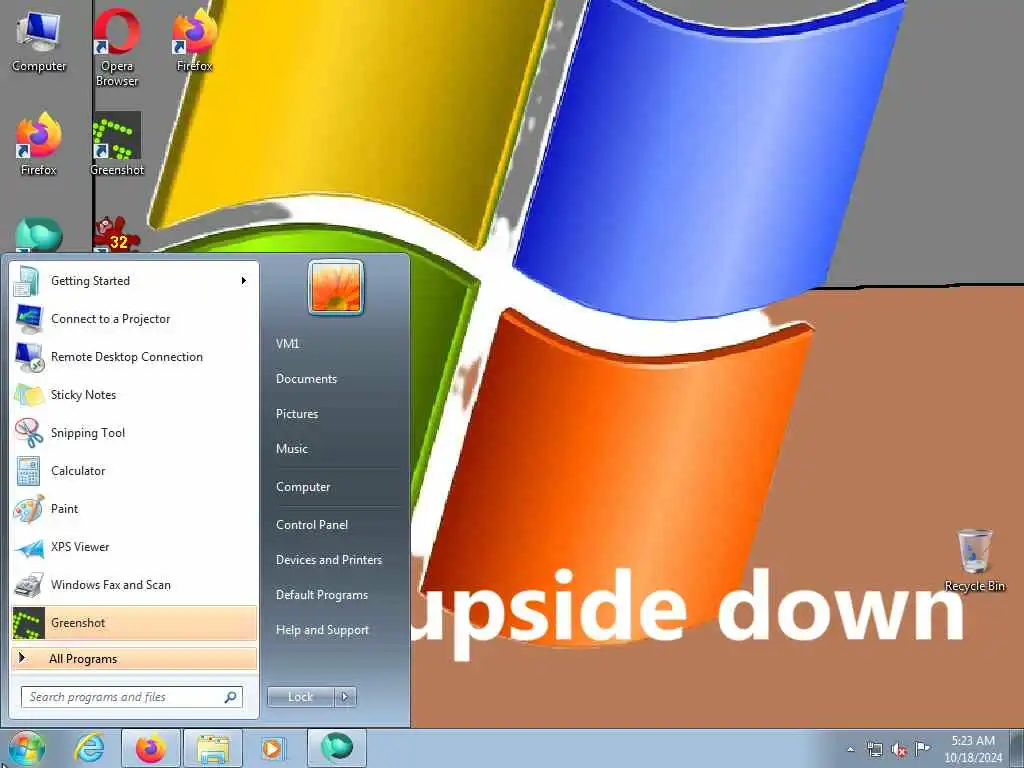
Task: Open Help and Support
Action: (323, 630)
